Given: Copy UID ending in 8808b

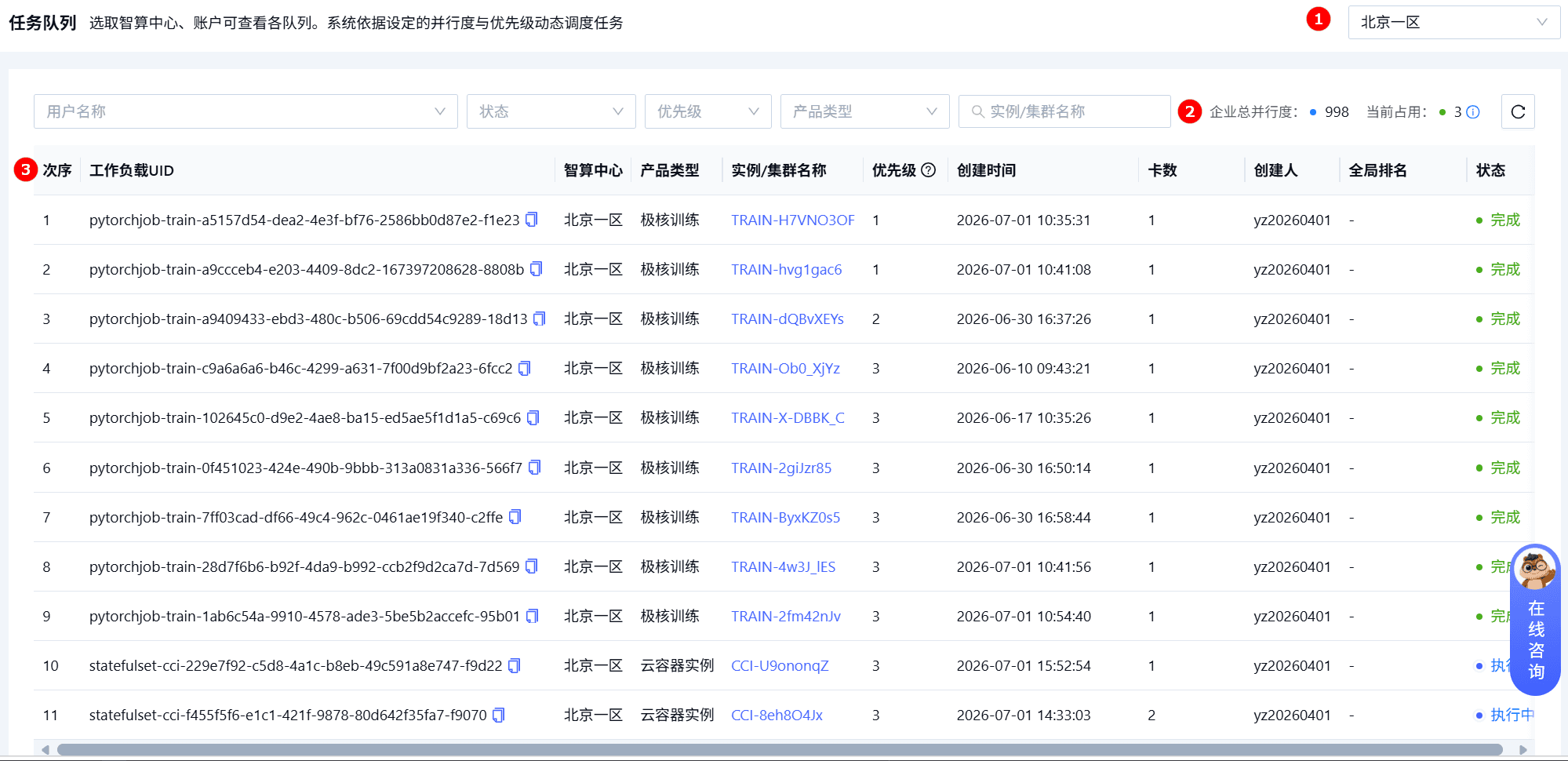Looking at the screenshot, I should pos(537,269).
